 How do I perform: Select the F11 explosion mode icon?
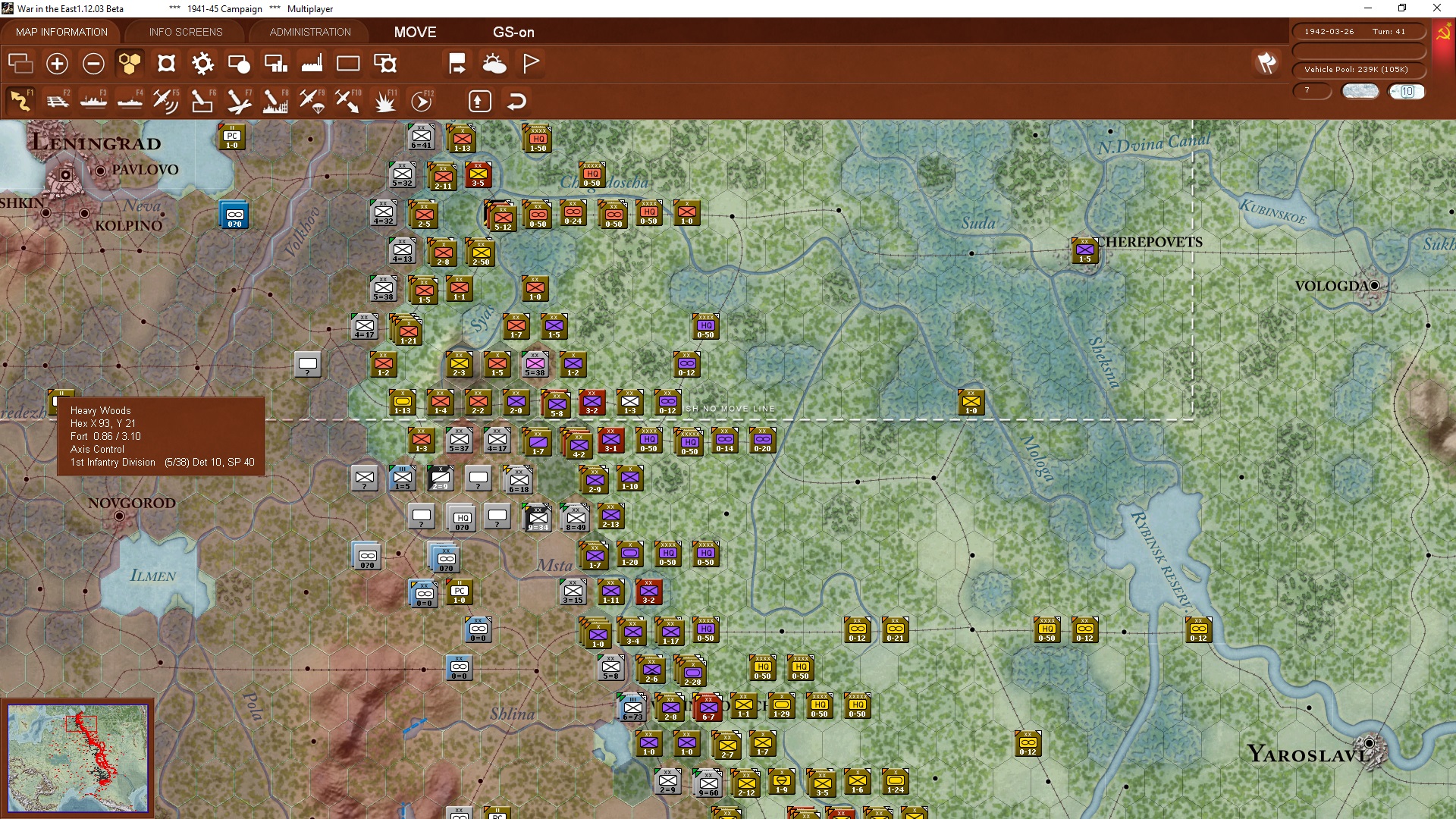(x=384, y=101)
